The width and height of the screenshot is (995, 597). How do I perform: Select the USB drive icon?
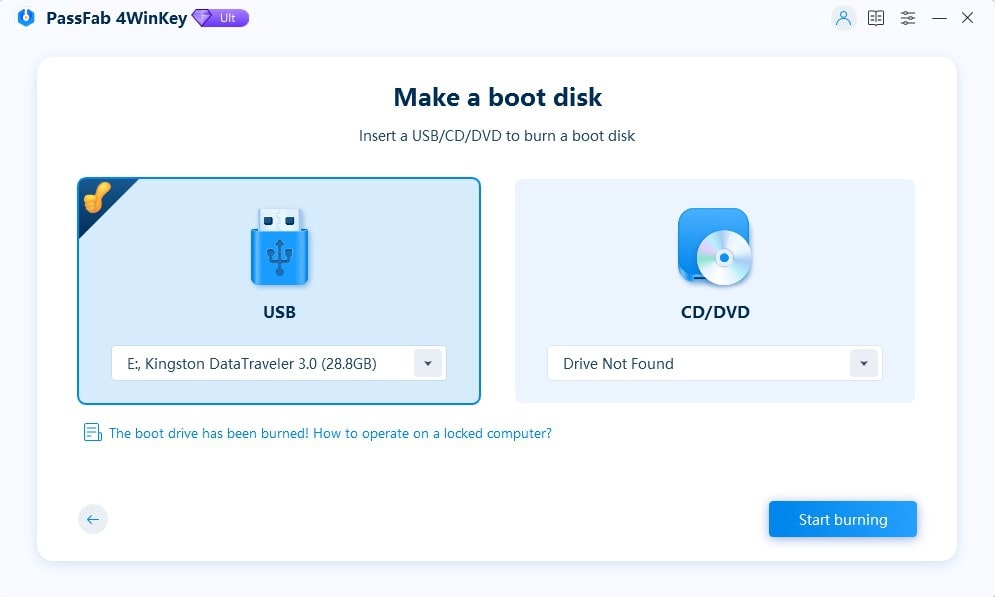click(x=279, y=247)
